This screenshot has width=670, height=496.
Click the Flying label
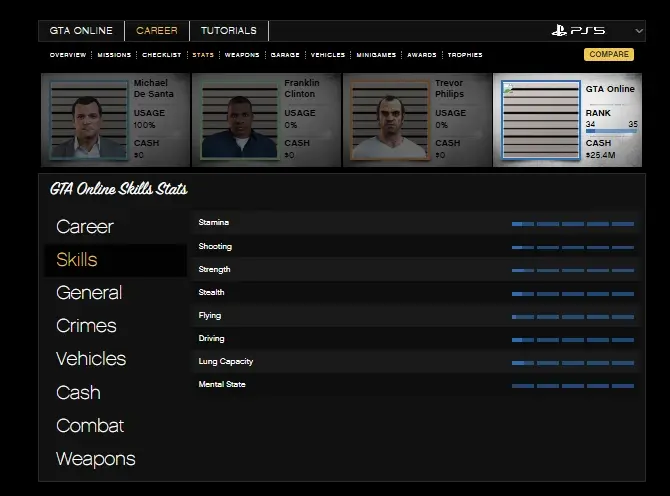[209, 316]
